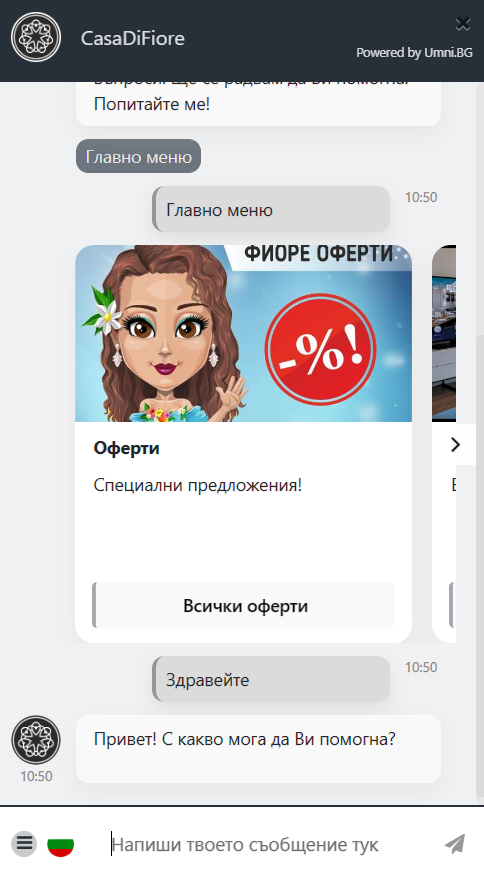Screen dimensions: 484x871
Task: Switch language via Bulgarian flag icon
Action: click(x=61, y=845)
